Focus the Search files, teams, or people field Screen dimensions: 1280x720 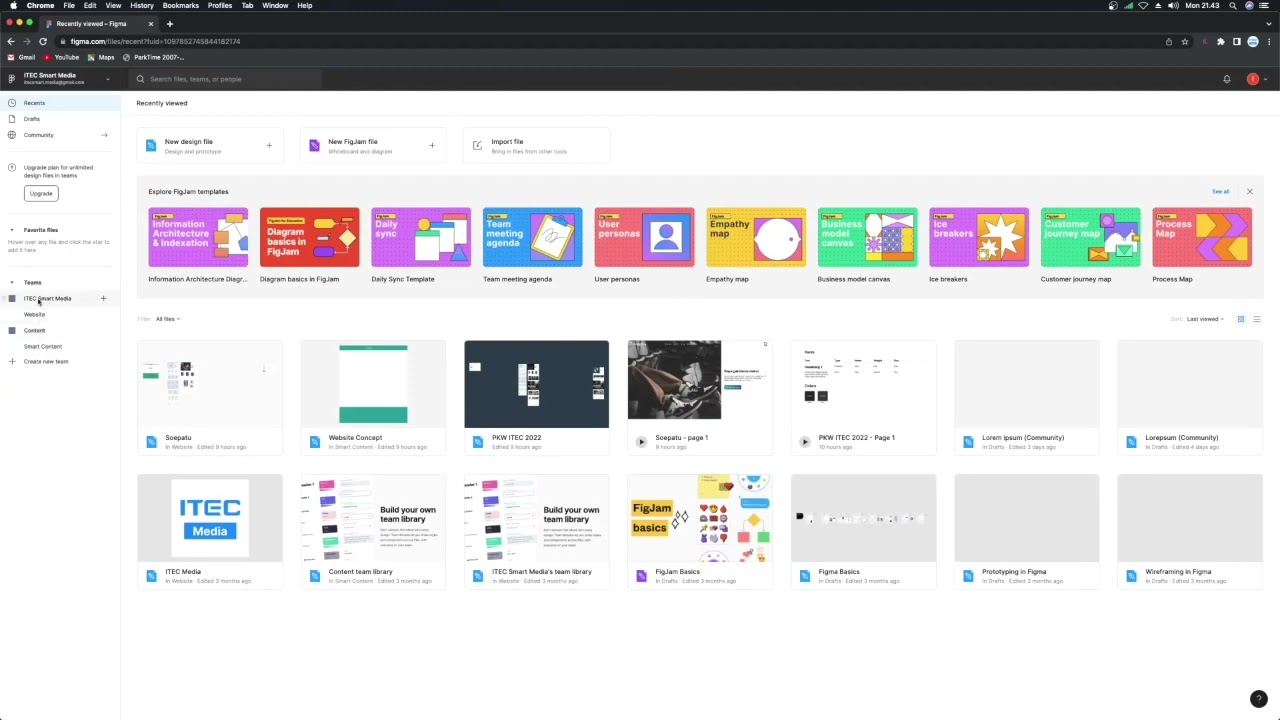point(227,79)
